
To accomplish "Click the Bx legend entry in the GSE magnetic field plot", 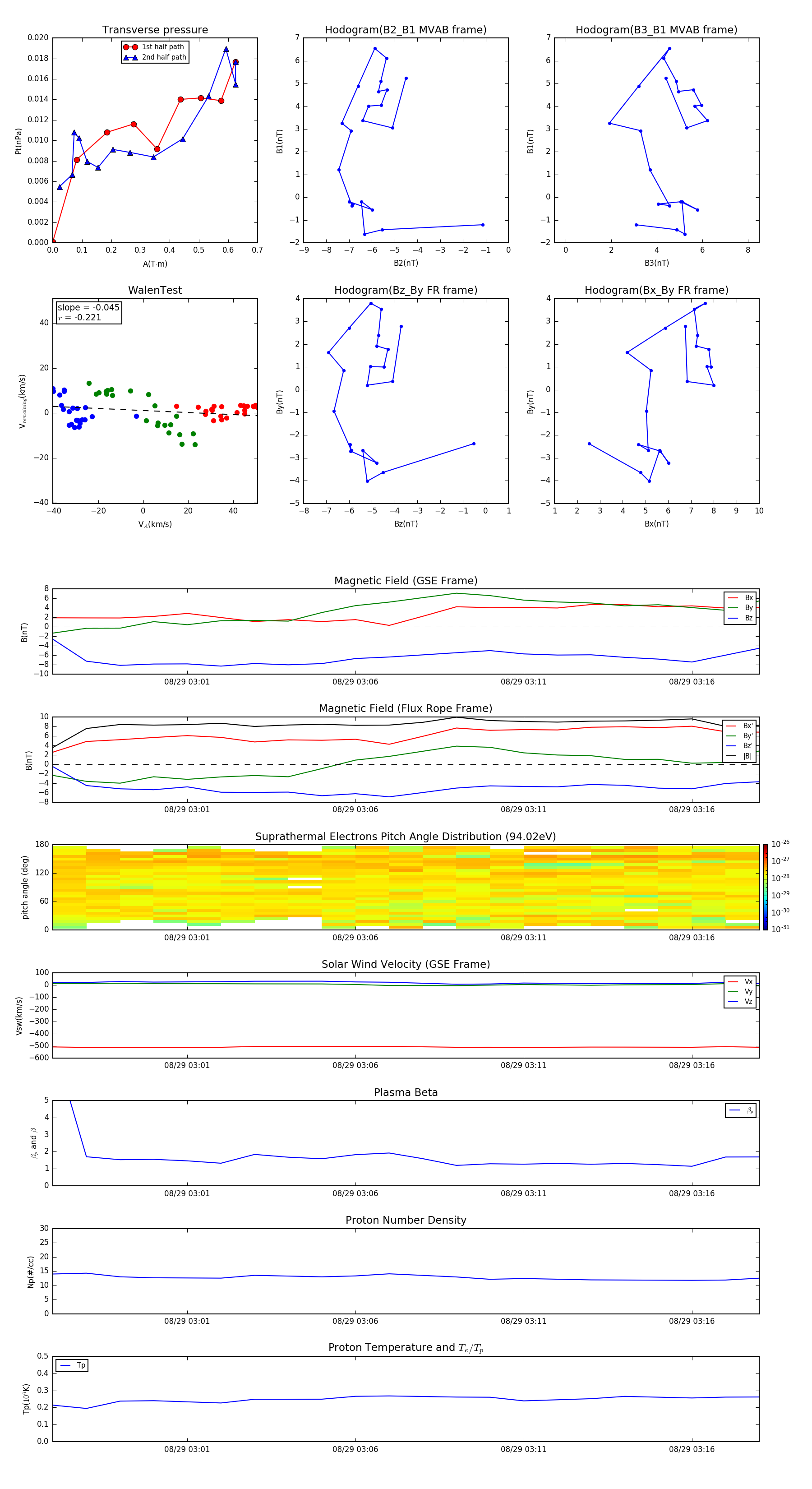I will tap(740, 598).
